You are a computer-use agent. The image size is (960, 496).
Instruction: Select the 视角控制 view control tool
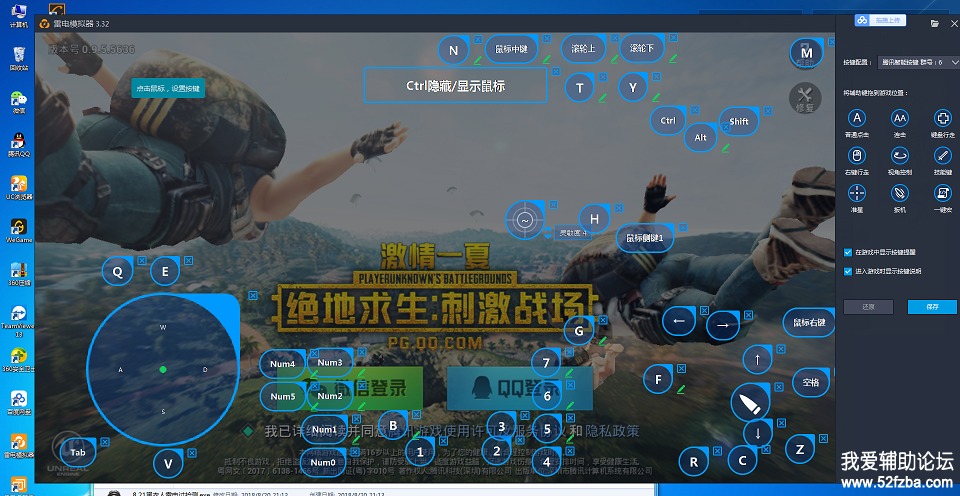point(899,156)
